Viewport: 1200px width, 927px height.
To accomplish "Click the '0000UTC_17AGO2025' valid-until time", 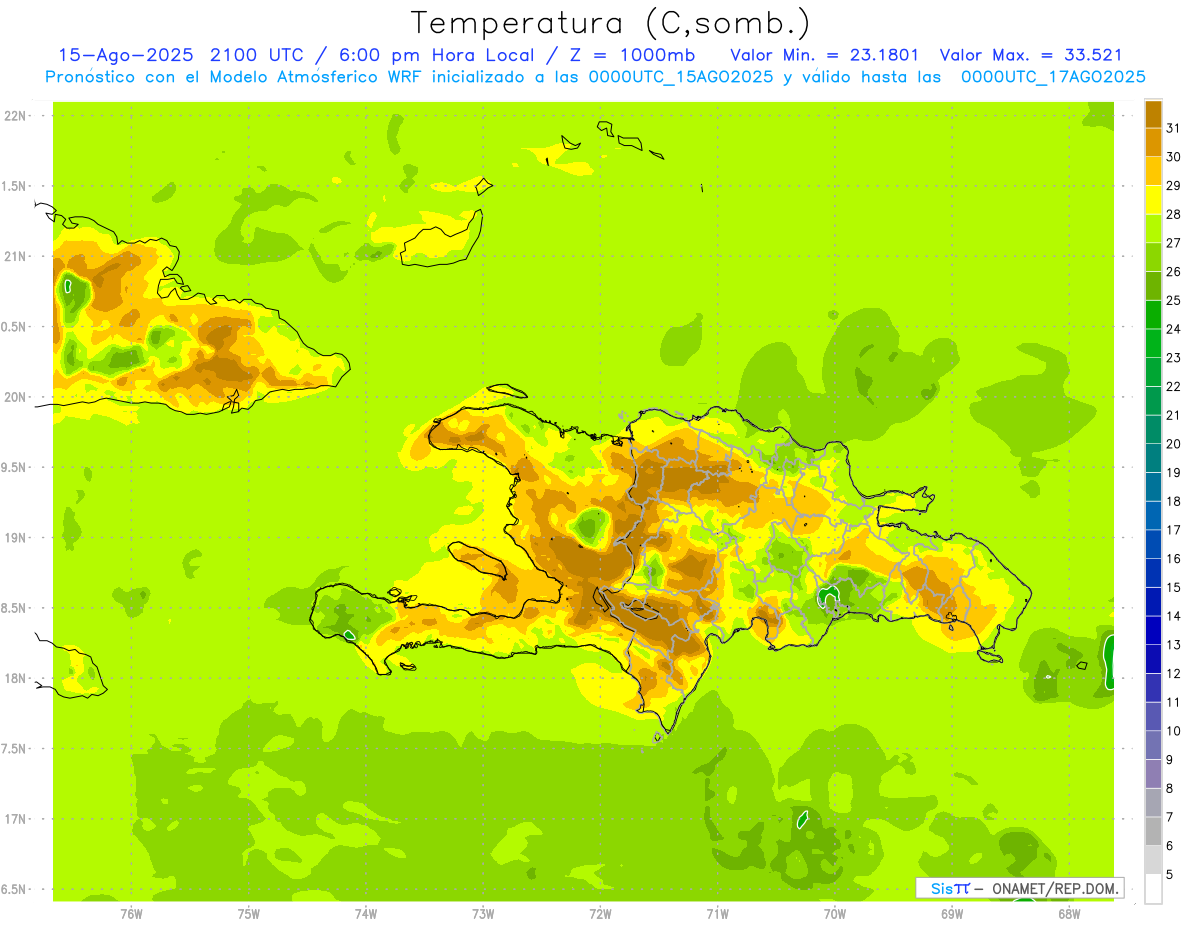I will [x=1053, y=77].
